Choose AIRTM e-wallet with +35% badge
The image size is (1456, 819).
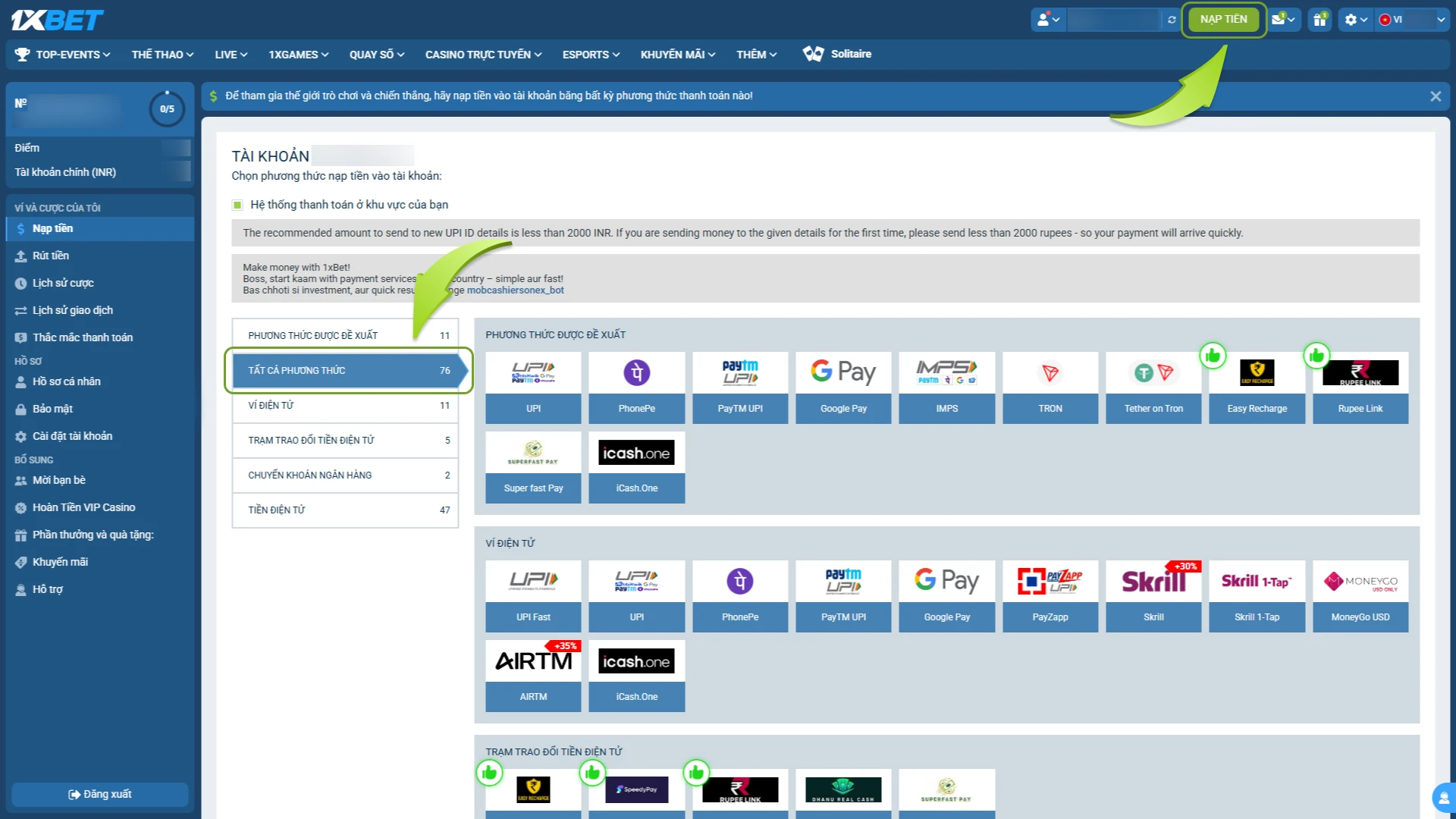click(x=533, y=676)
